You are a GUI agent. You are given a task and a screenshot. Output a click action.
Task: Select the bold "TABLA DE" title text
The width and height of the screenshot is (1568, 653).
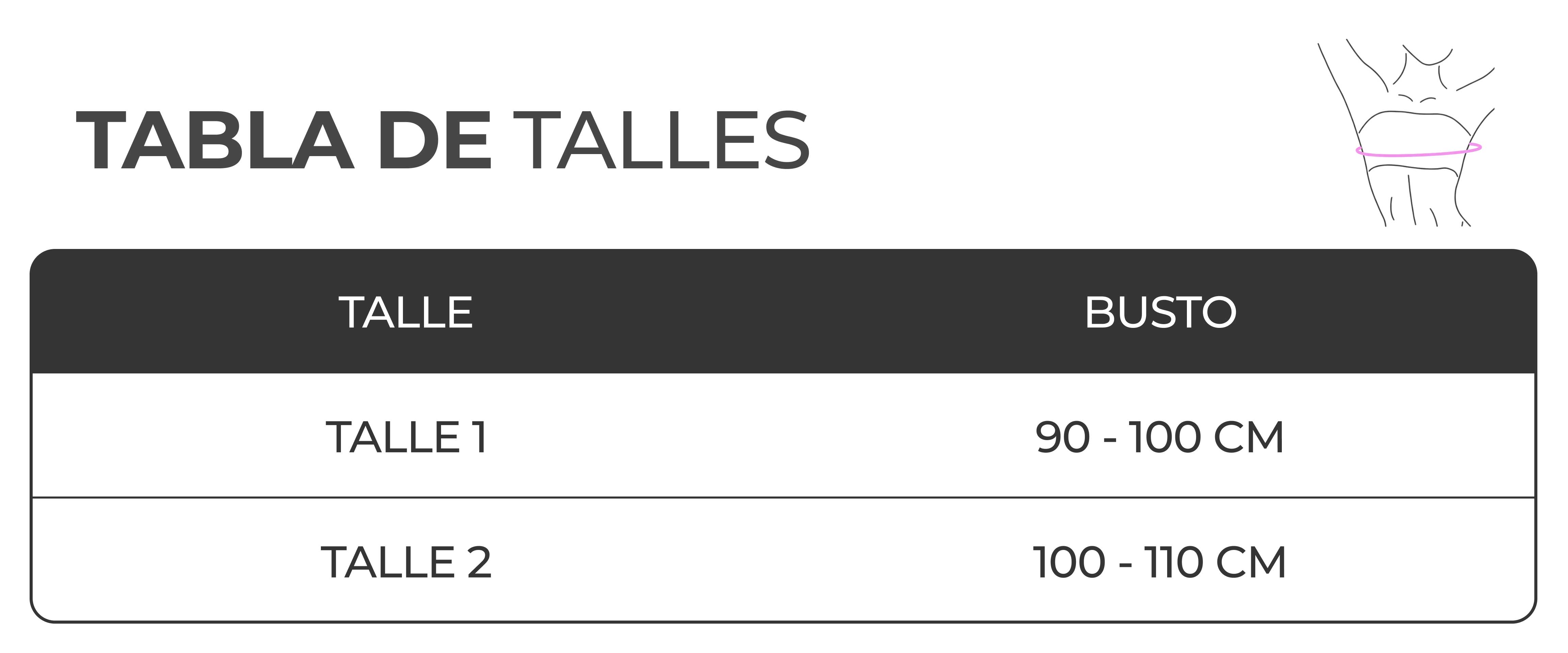[x=283, y=141]
